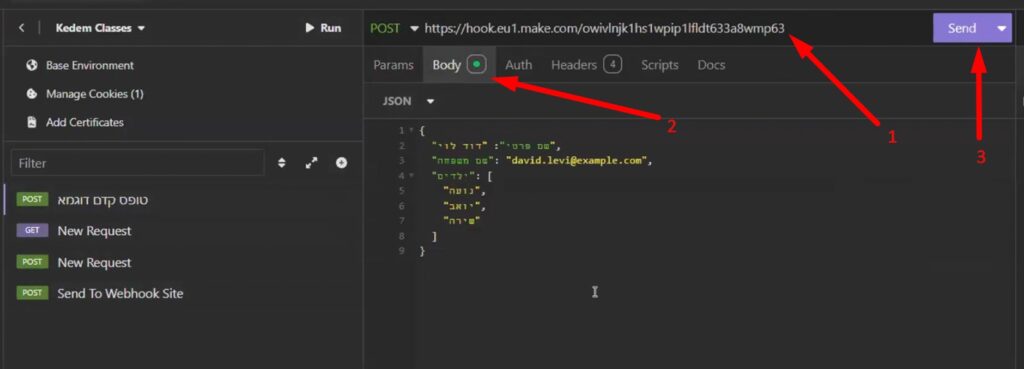Screen dimensions: 1024x369
Task: Switch to the Headers tab
Action: [x=586, y=65]
